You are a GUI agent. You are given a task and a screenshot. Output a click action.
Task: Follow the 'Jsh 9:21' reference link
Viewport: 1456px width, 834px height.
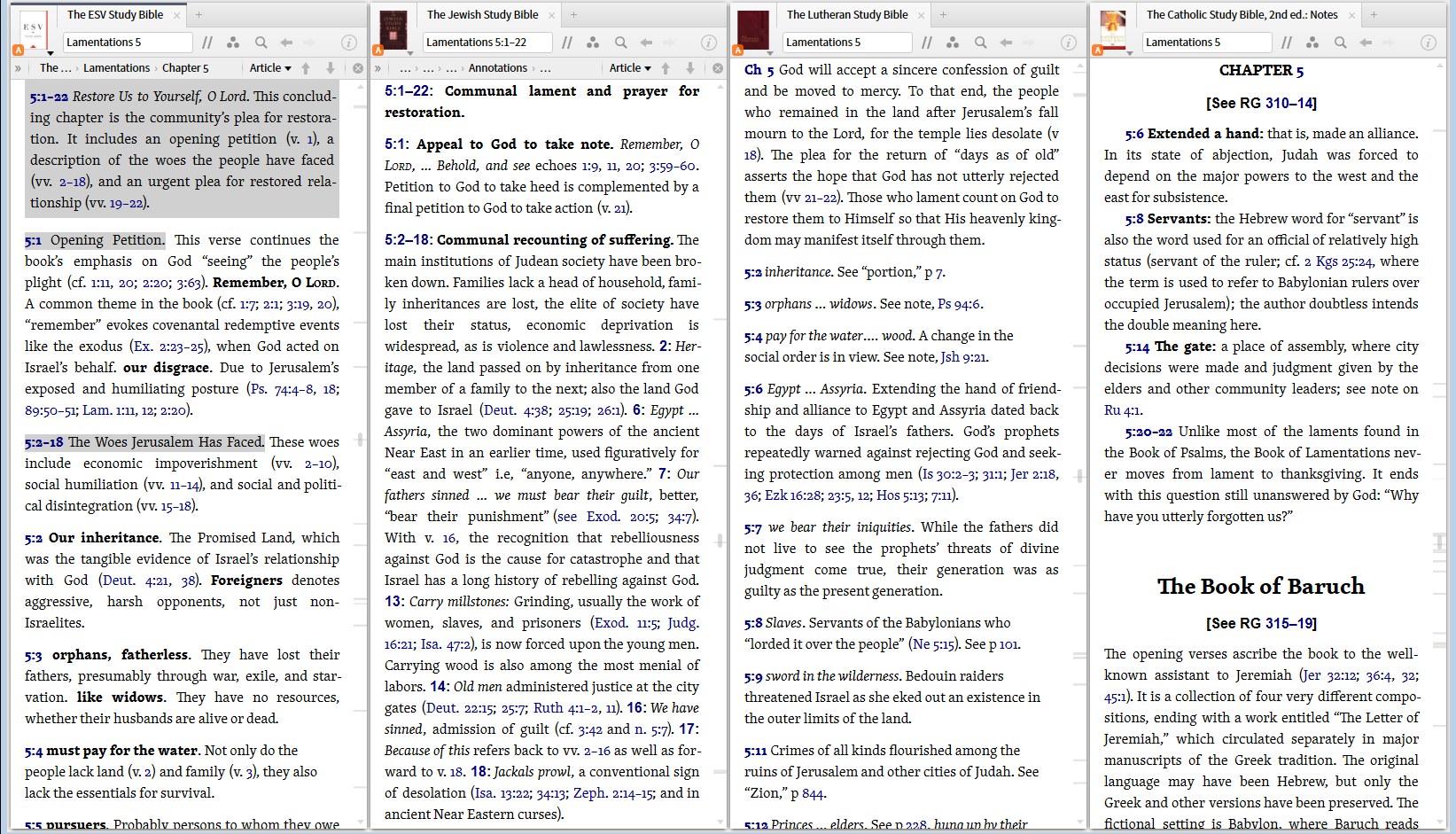(963, 357)
